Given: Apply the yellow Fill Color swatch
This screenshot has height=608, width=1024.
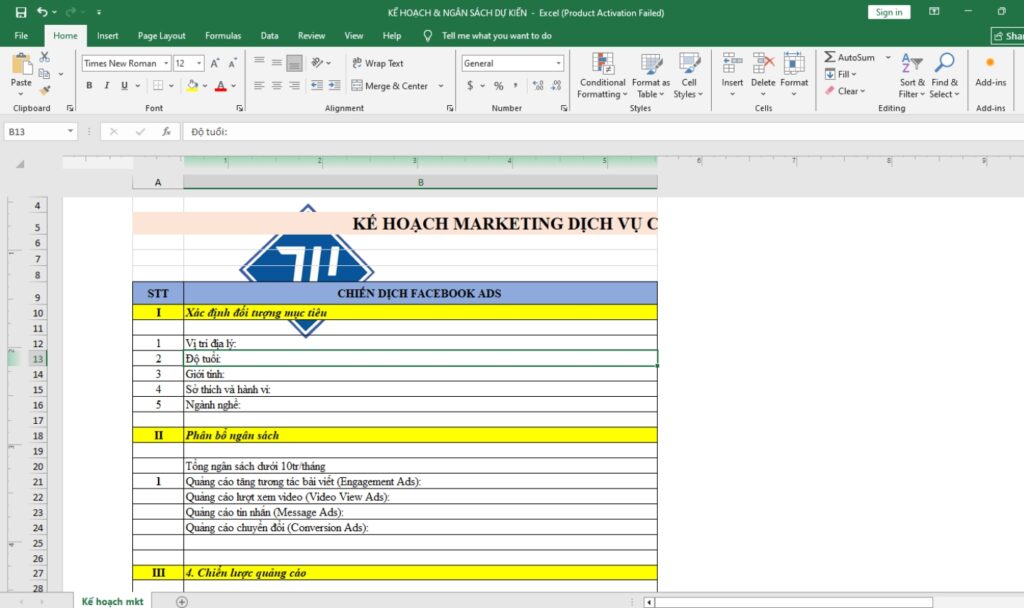Looking at the screenshot, I should (191, 86).
